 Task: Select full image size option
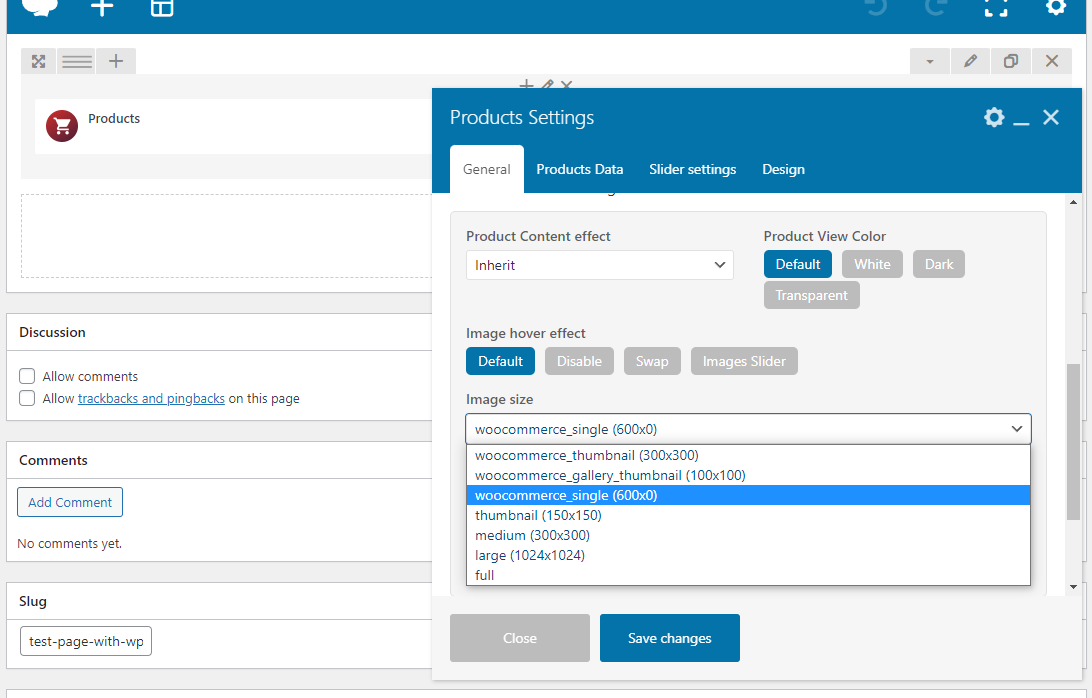[x=748, y=575]
